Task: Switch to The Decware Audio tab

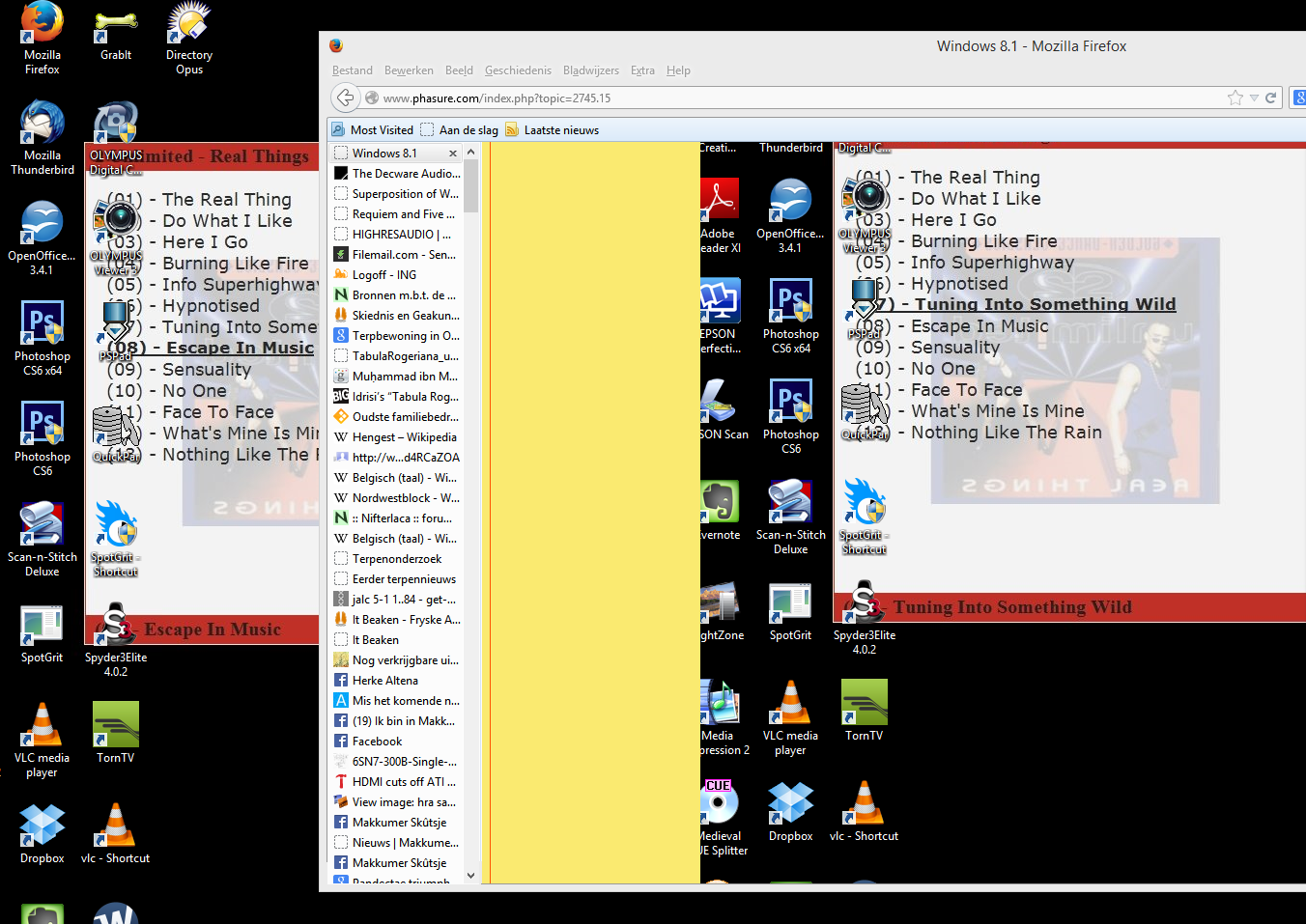Action: (x=396, y=174)
